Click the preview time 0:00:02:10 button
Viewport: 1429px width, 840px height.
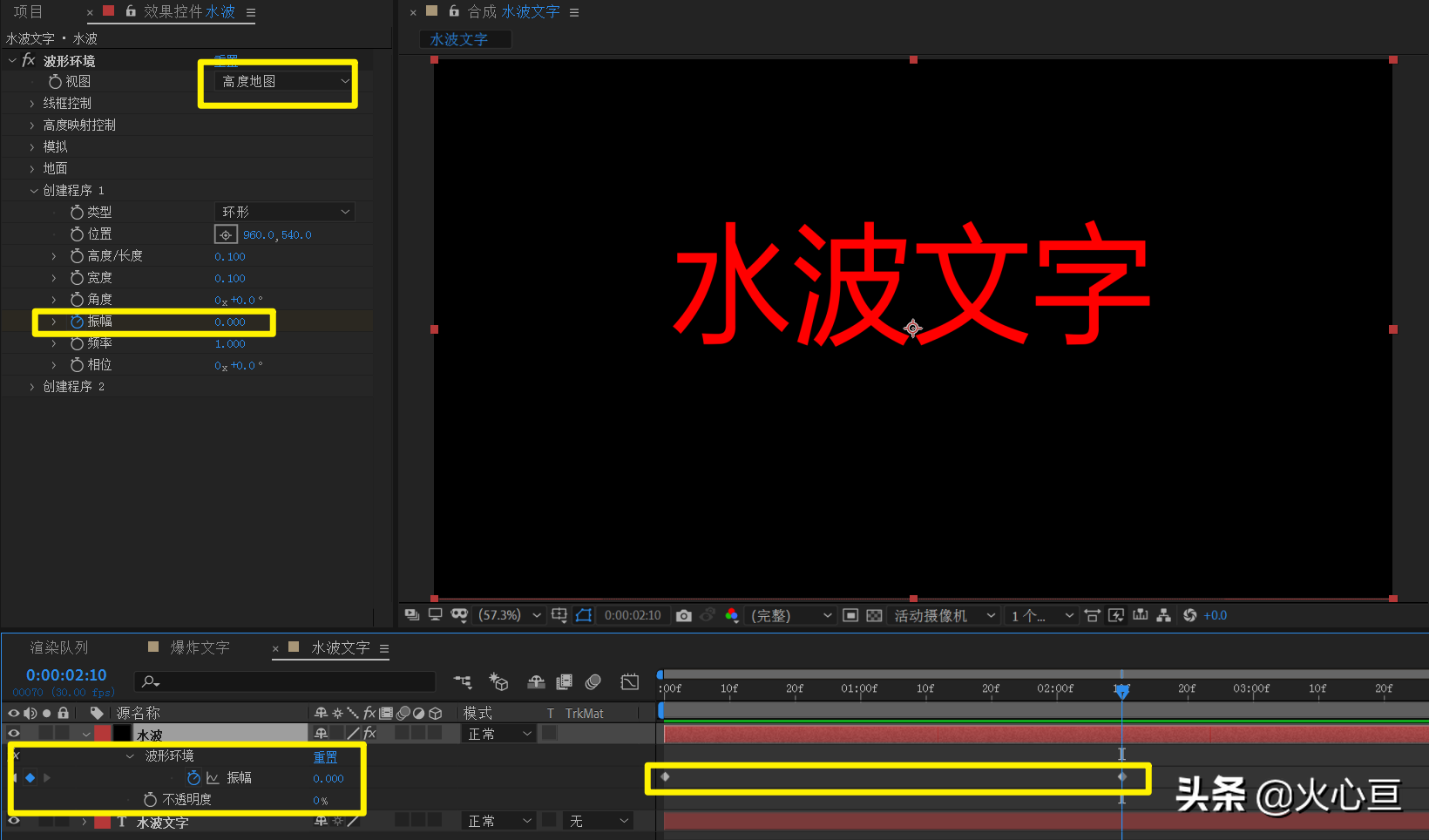[x=633, y=615]
